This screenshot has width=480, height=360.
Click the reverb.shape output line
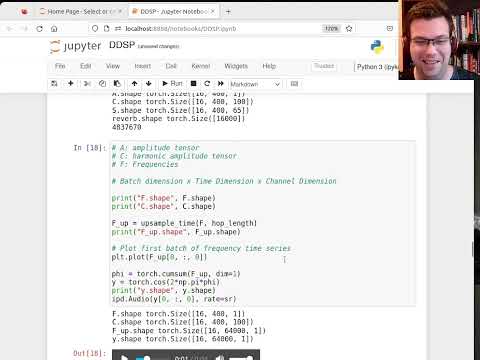pos(179,119)
